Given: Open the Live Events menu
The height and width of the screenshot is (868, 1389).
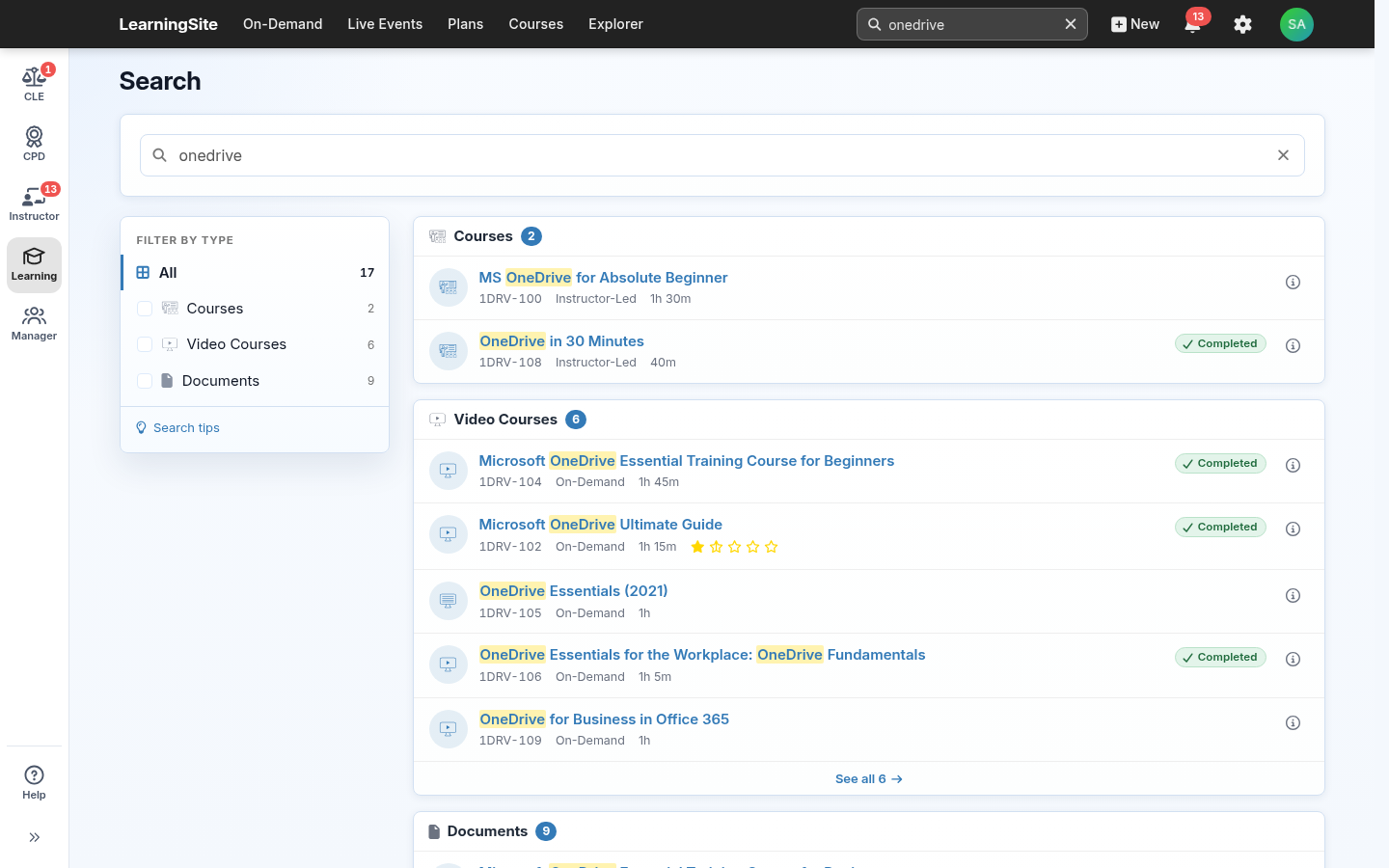Looking at the screenshot, I should 385,24.
